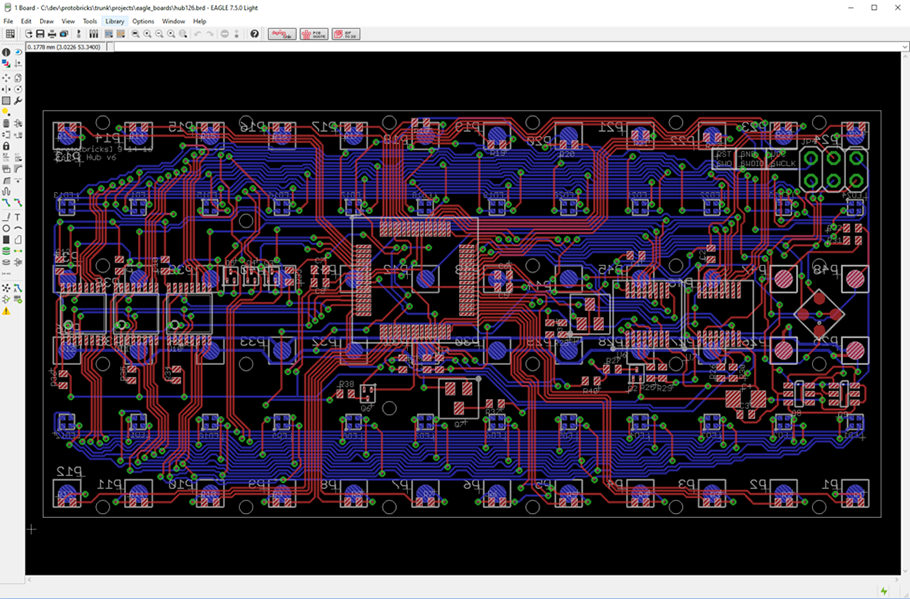Select the Lock padlock tool
The image size is (910, 599).
6,146
